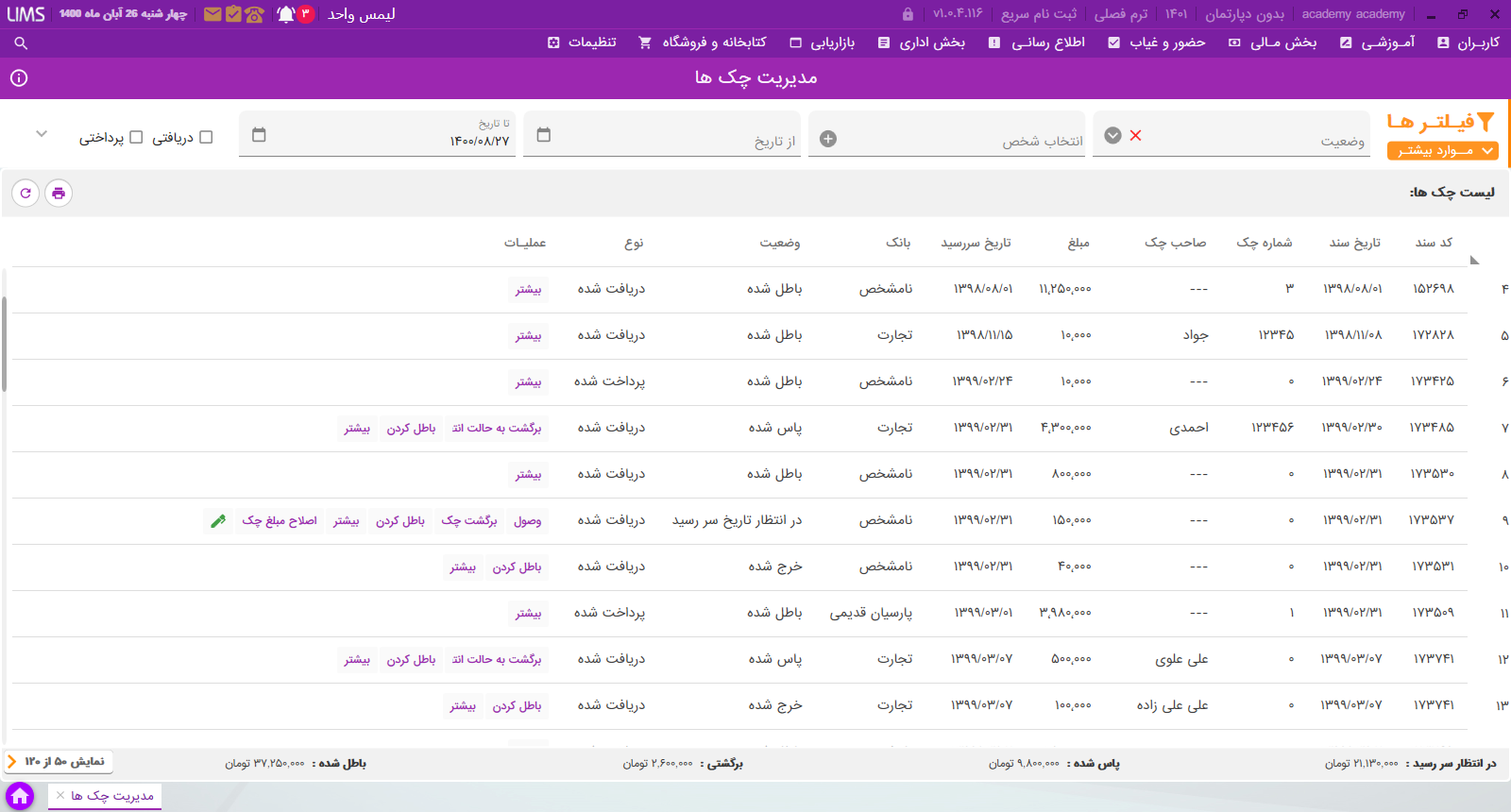The height and width of the screenshot is (812, 1511).
Task: Click اصلاح مبلغ چک button
Action: click(x=280, y=521)
